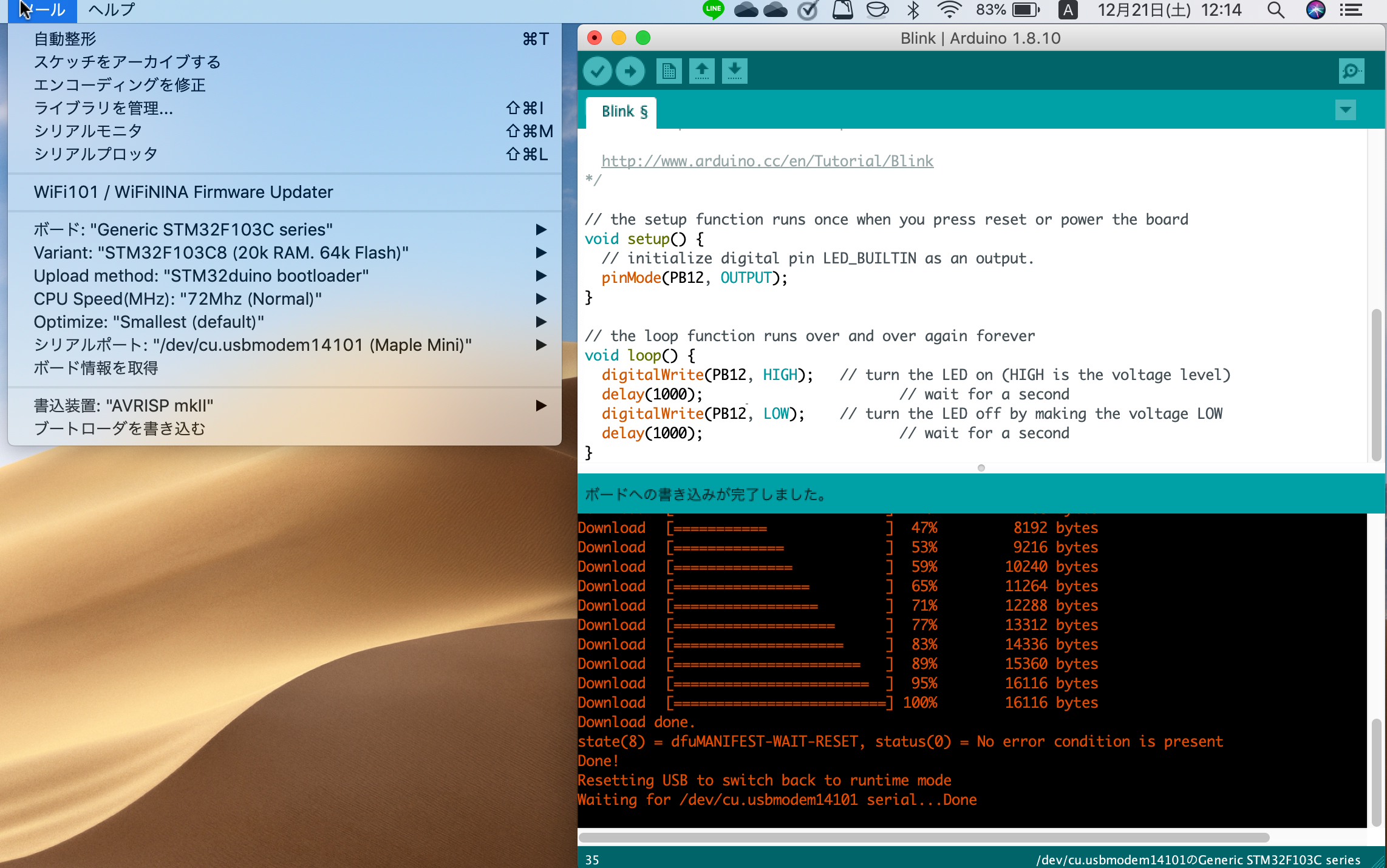The width and height of the screenshot is (1387, 868).
Task: Open the tab options dropdown arrow
Action: 1346,110
